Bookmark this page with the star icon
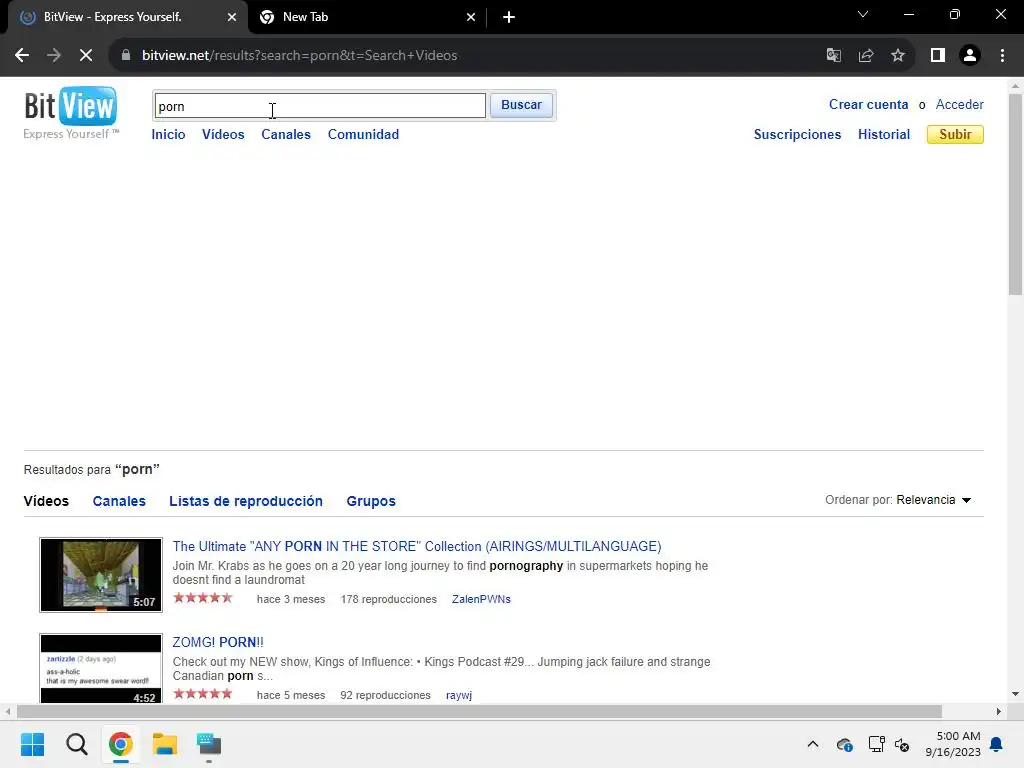This screenshot has height=768, width=1024. click(898, 56)
